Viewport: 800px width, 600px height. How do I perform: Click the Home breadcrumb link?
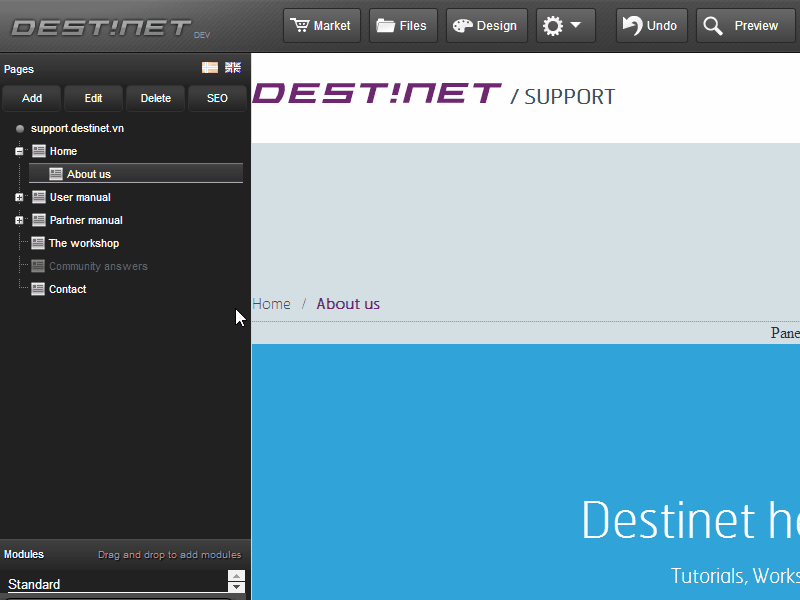271,304
